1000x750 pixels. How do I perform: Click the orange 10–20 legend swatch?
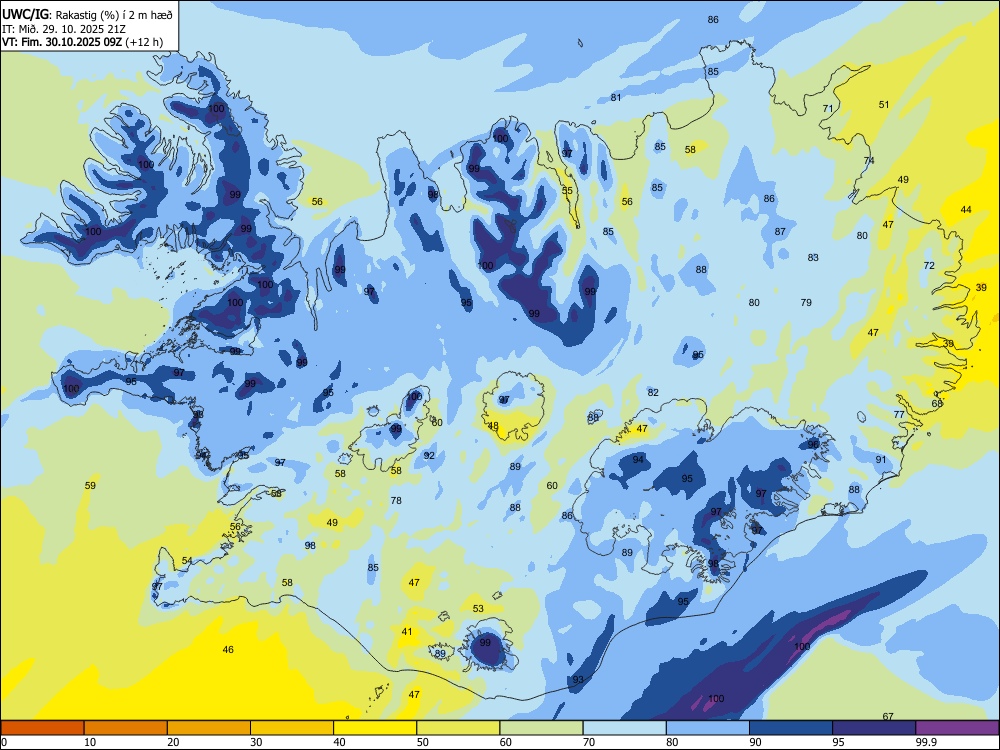click(x=126, y=728)
